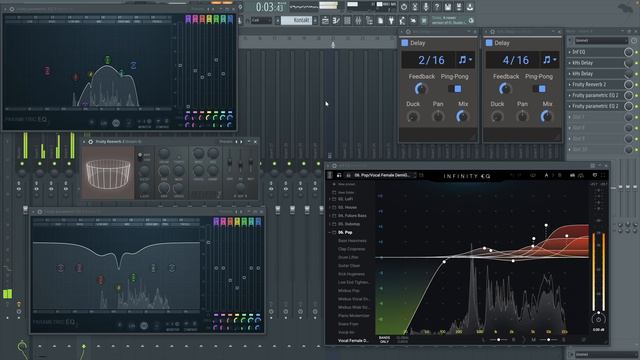Toggle Ping-Pong in the 4/16 Delay
640x360 pixels.
pos(539,89)
